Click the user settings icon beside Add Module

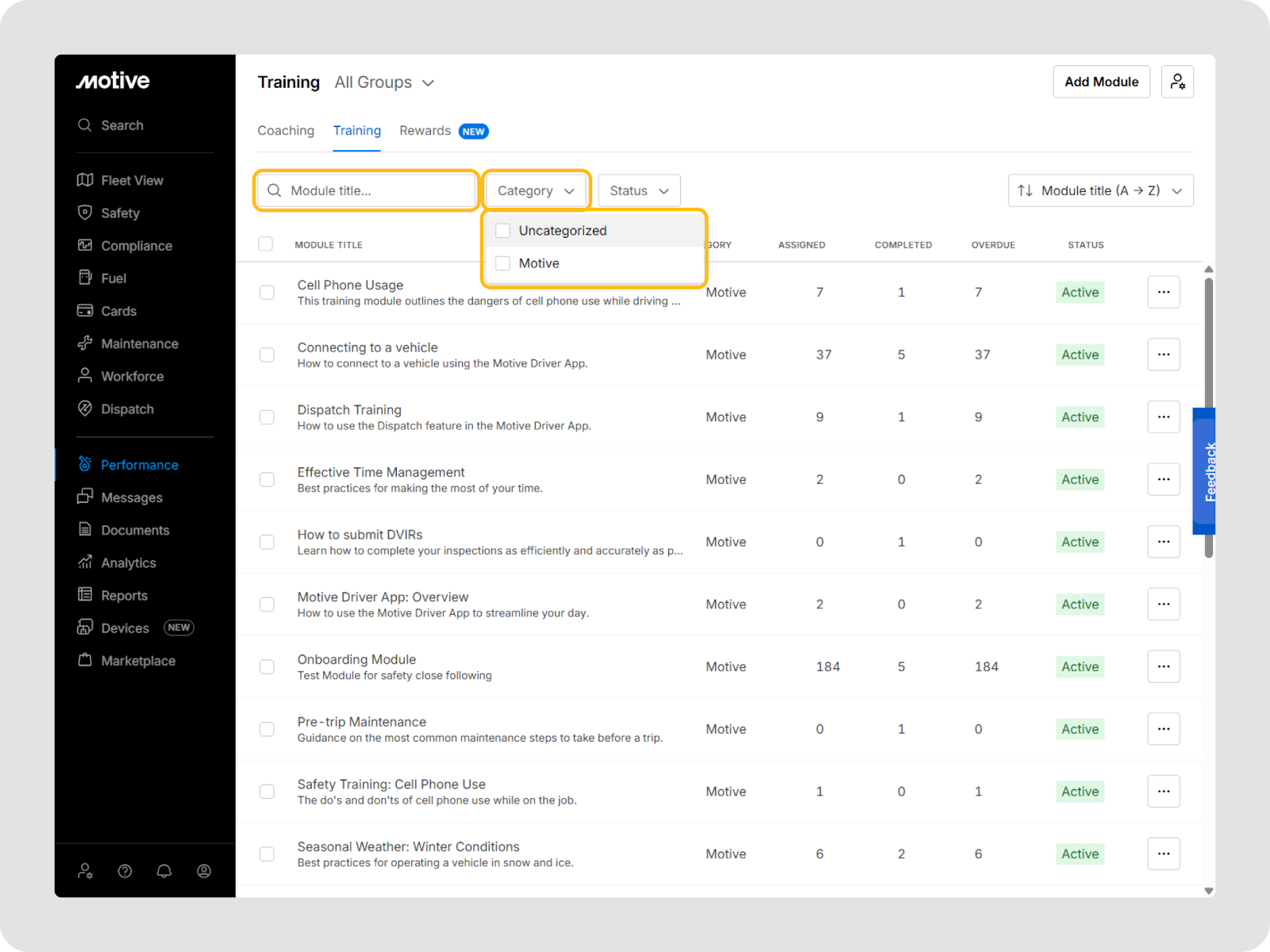coord(1177,82)
